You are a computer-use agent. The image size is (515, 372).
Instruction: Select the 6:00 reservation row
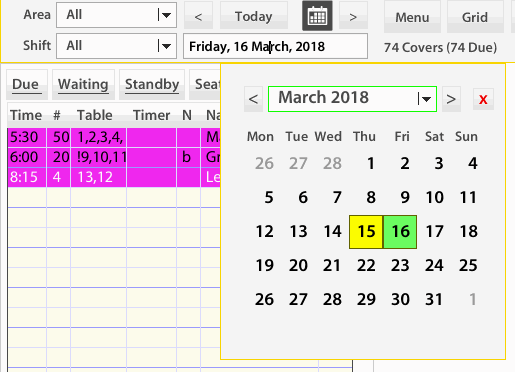coord(114,157)
